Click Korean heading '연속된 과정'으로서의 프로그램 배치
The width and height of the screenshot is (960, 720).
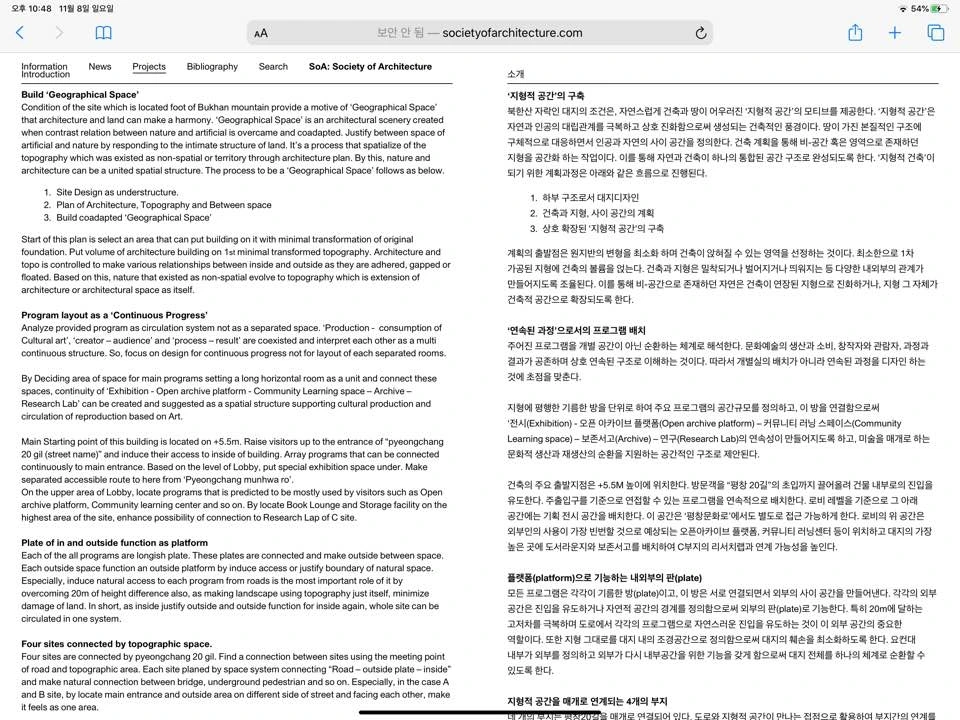click(x=576, y=331)
